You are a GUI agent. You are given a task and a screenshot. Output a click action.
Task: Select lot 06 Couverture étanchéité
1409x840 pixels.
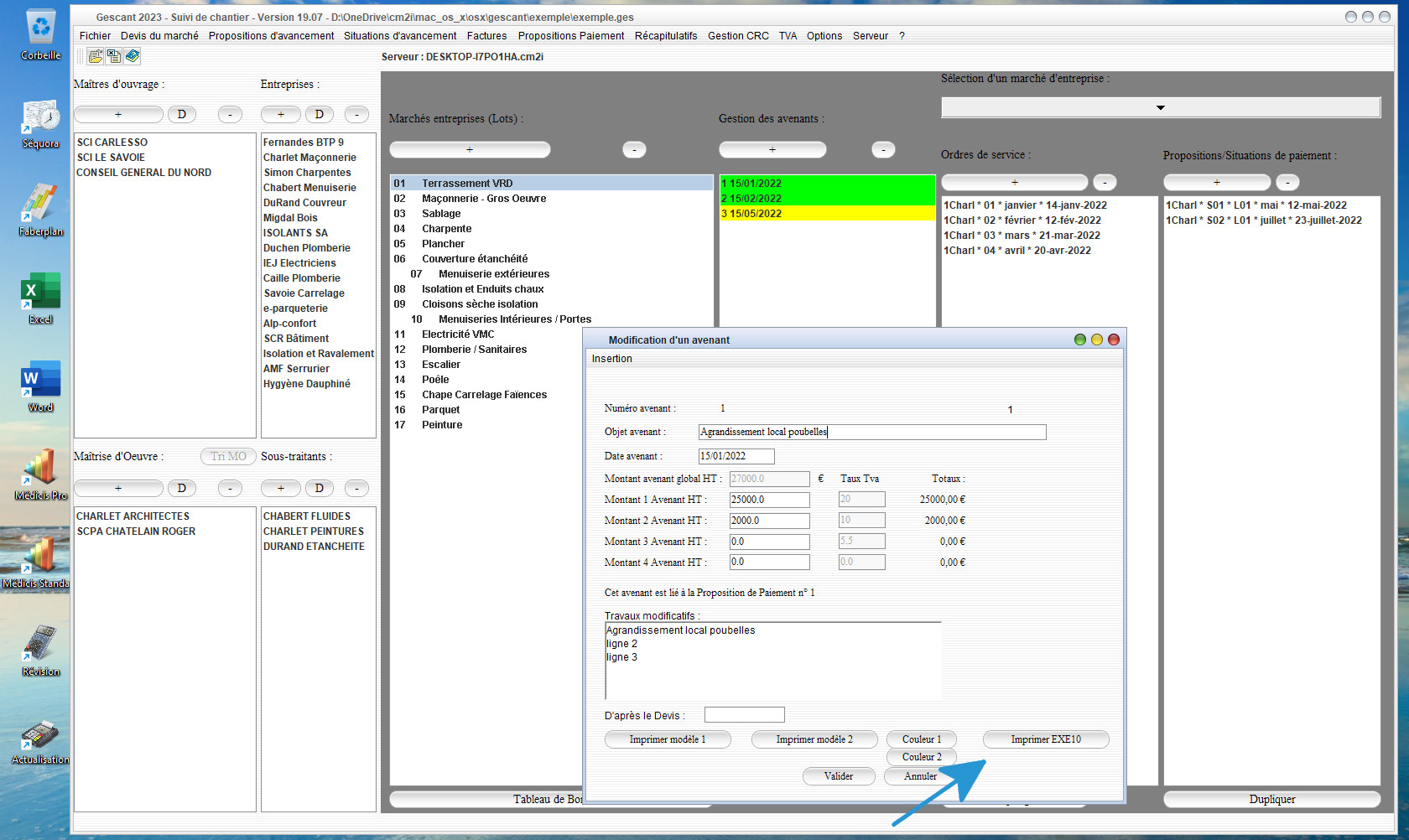[x=551, y=259]
